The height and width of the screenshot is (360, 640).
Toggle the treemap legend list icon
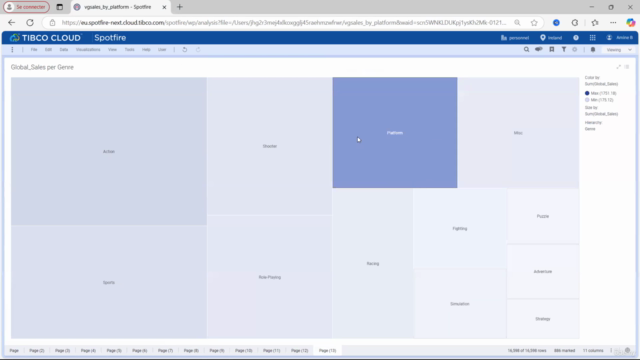(627, 67)
